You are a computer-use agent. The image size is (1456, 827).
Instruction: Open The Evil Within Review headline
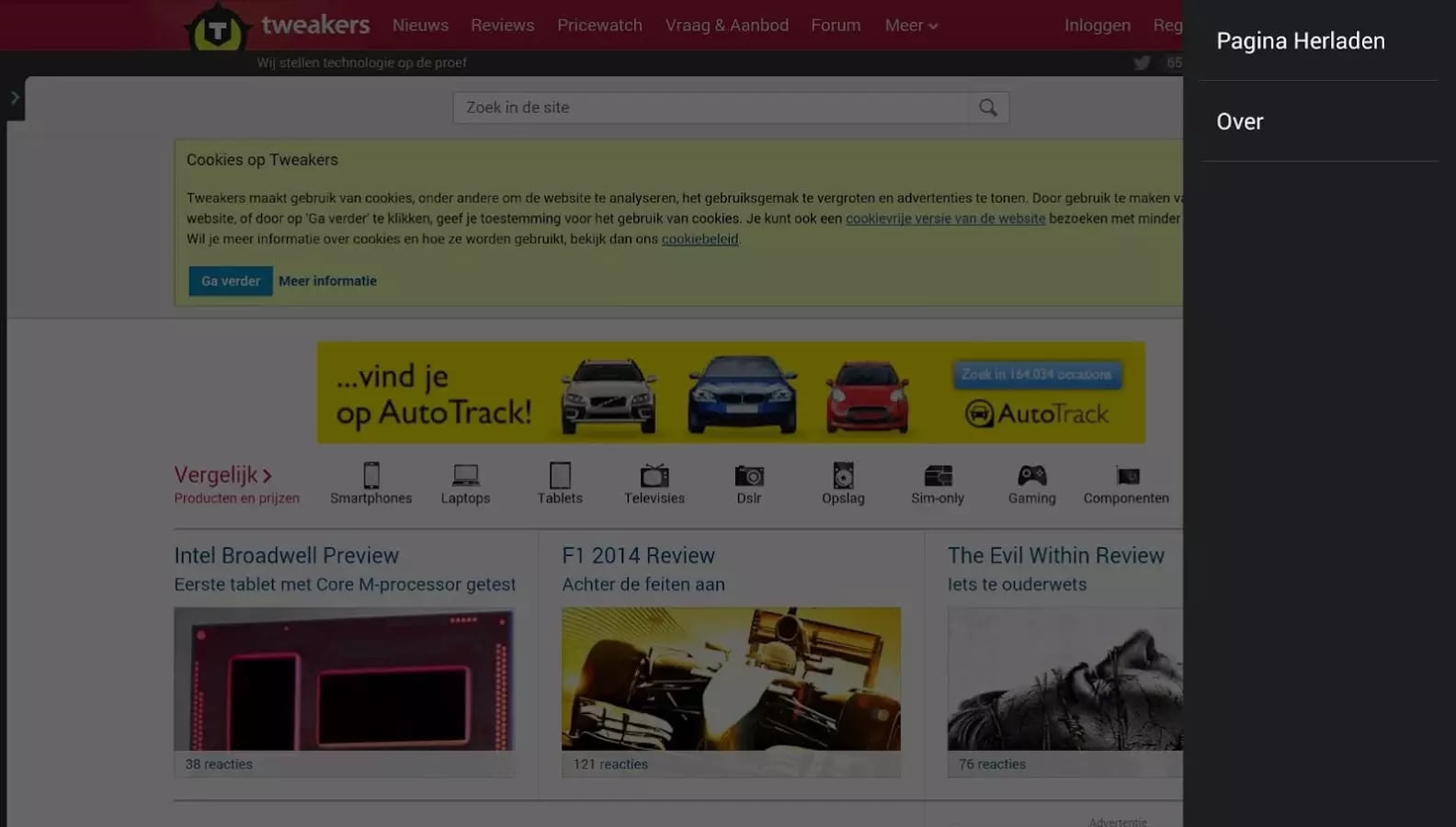click(x=1056, y=555)
